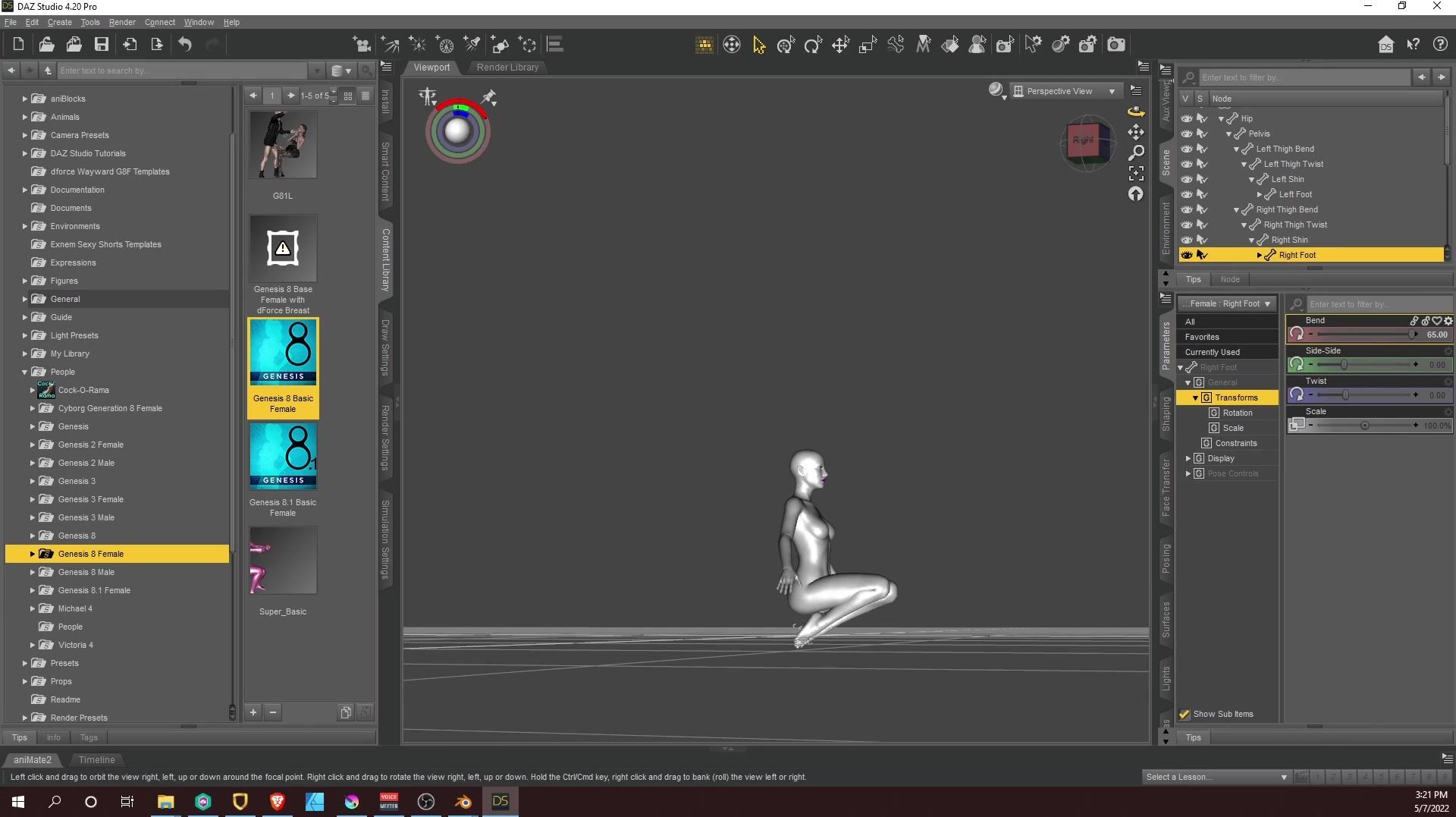The width and height of the screenshot is (1456, 817).
Task: Click the Frame view icon beside viewport
Action: [1135, 174]
